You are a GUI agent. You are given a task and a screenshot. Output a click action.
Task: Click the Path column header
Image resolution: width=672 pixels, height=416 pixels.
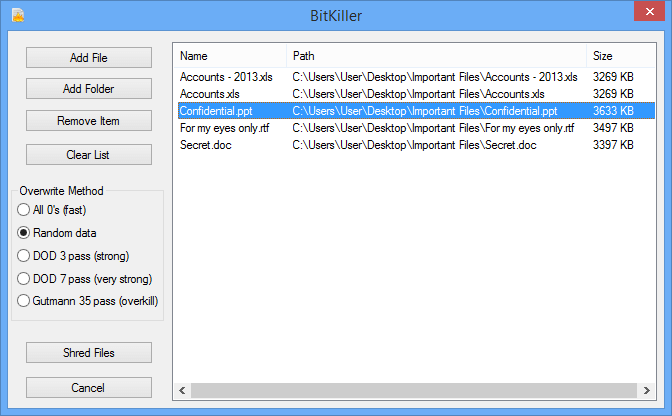(x=436, y=56)
